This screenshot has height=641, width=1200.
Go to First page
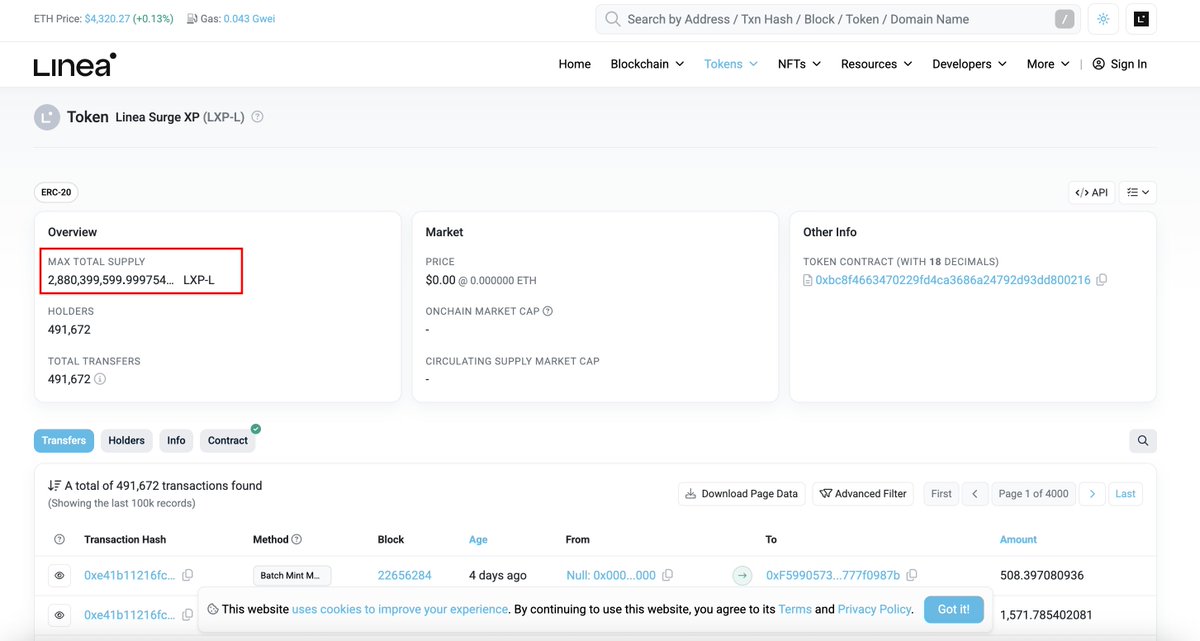pyautogui.click(x=941, y=493)
